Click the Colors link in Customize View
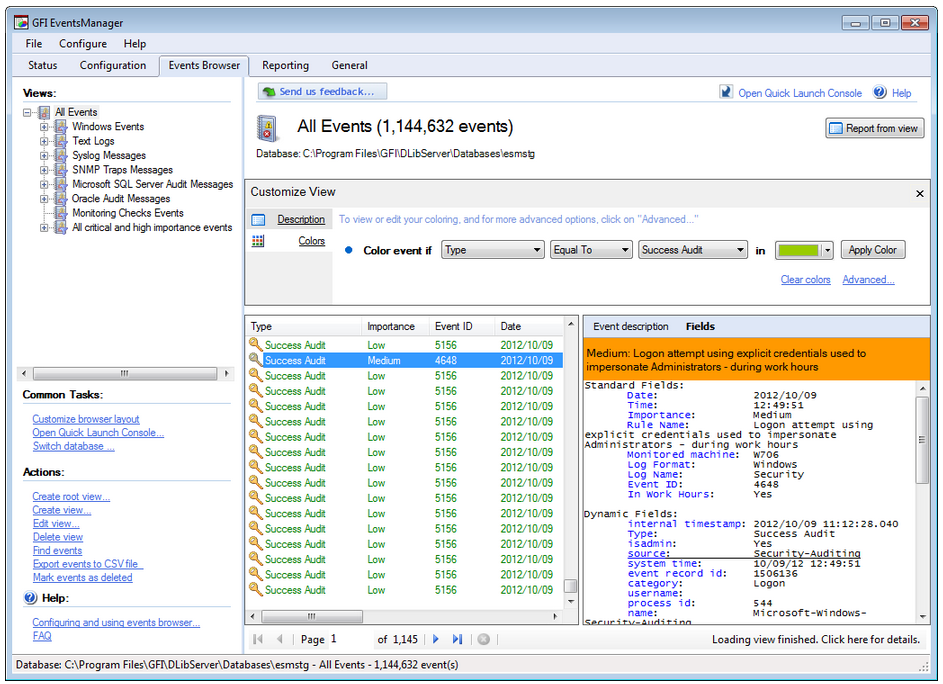 click(x=312, y=241)
